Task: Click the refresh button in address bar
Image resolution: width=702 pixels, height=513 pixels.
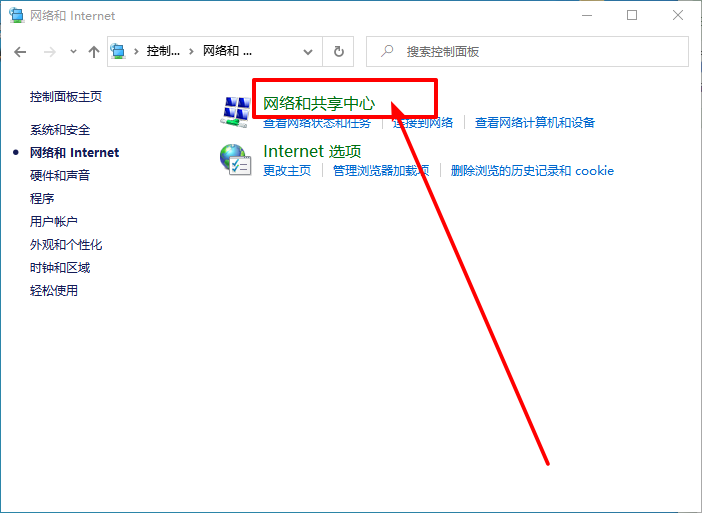Action: 339,51
